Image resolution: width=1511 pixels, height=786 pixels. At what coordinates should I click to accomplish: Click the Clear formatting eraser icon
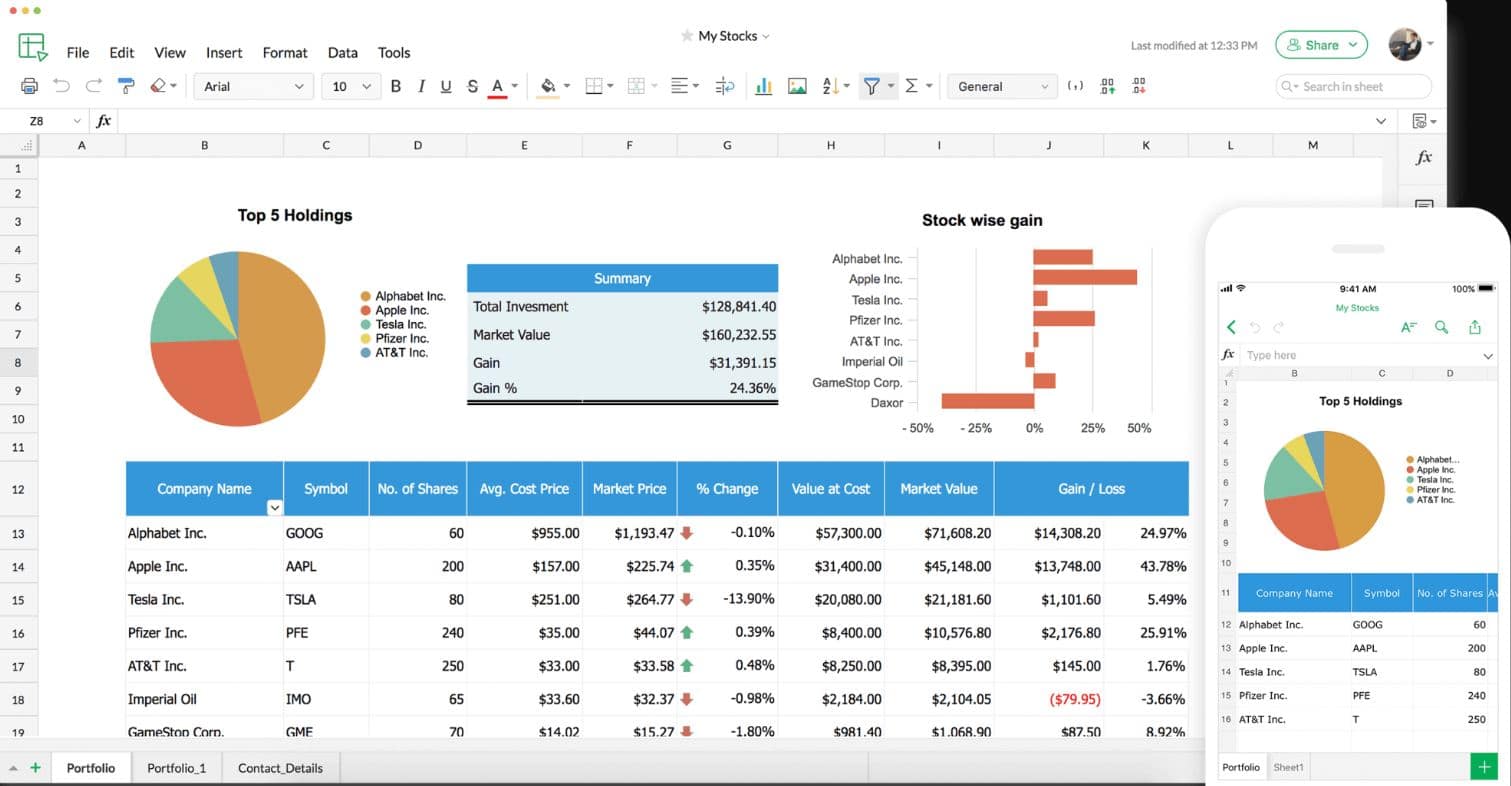click(158, 86)
